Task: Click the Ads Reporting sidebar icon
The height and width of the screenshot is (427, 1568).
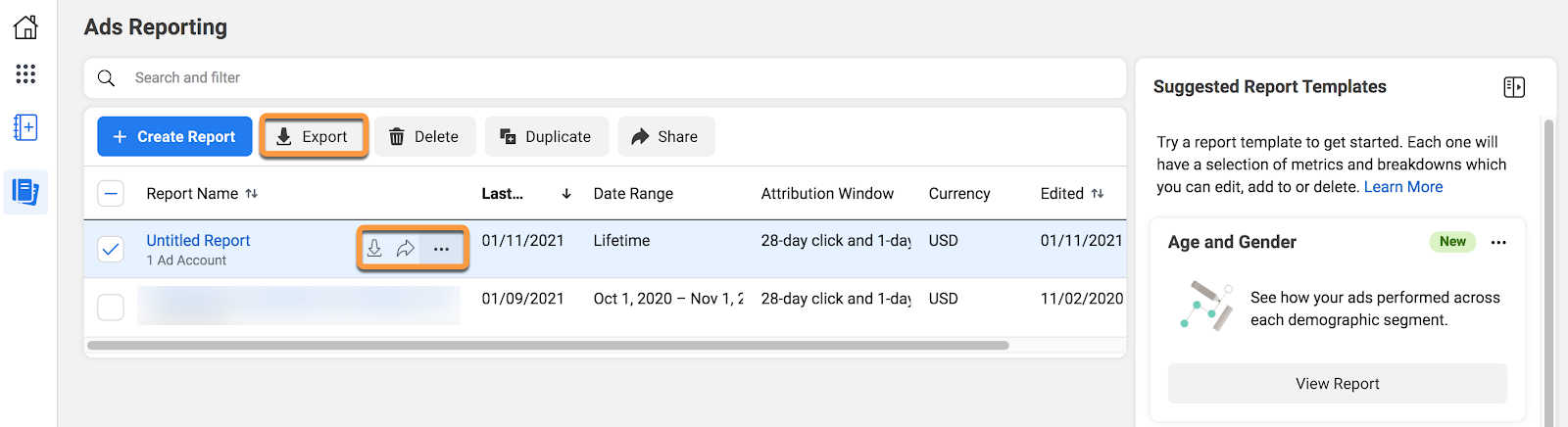Action: (x=25, y=191)
